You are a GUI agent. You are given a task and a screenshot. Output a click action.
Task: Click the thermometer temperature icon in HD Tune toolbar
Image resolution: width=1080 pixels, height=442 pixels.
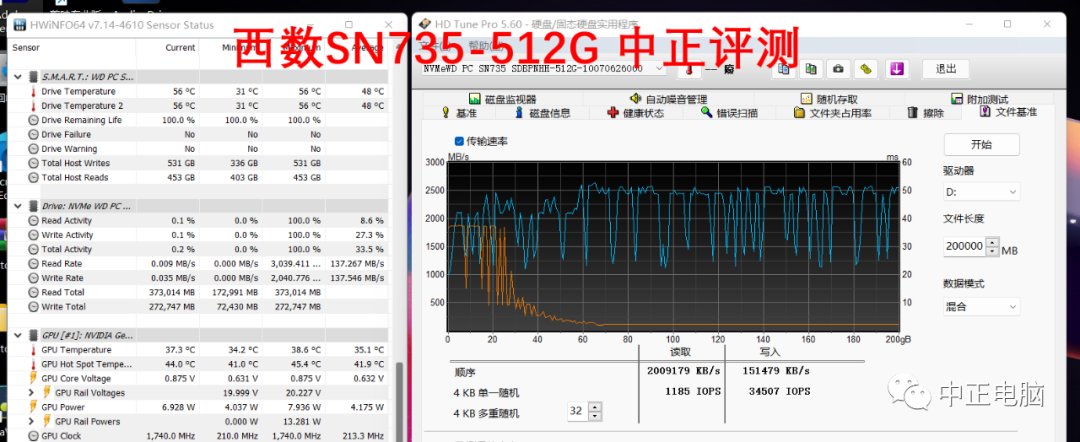[688, 69]
